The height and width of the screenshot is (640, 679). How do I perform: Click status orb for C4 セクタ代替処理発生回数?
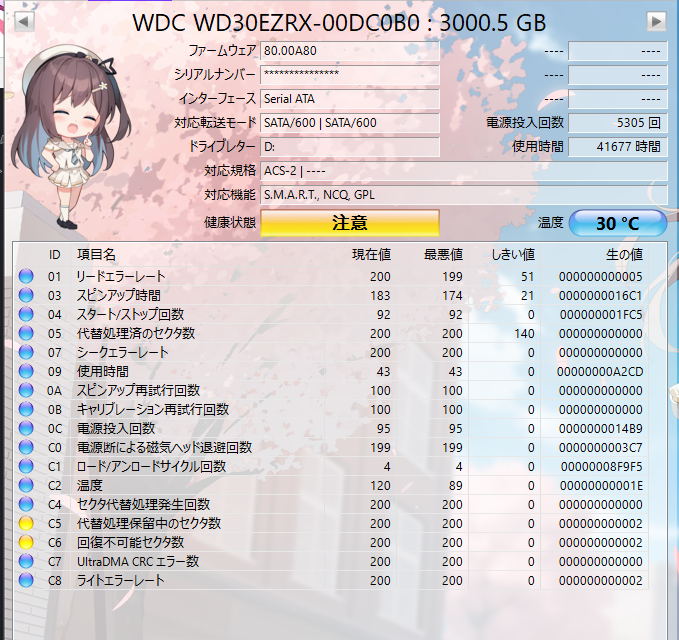[26, 504]
